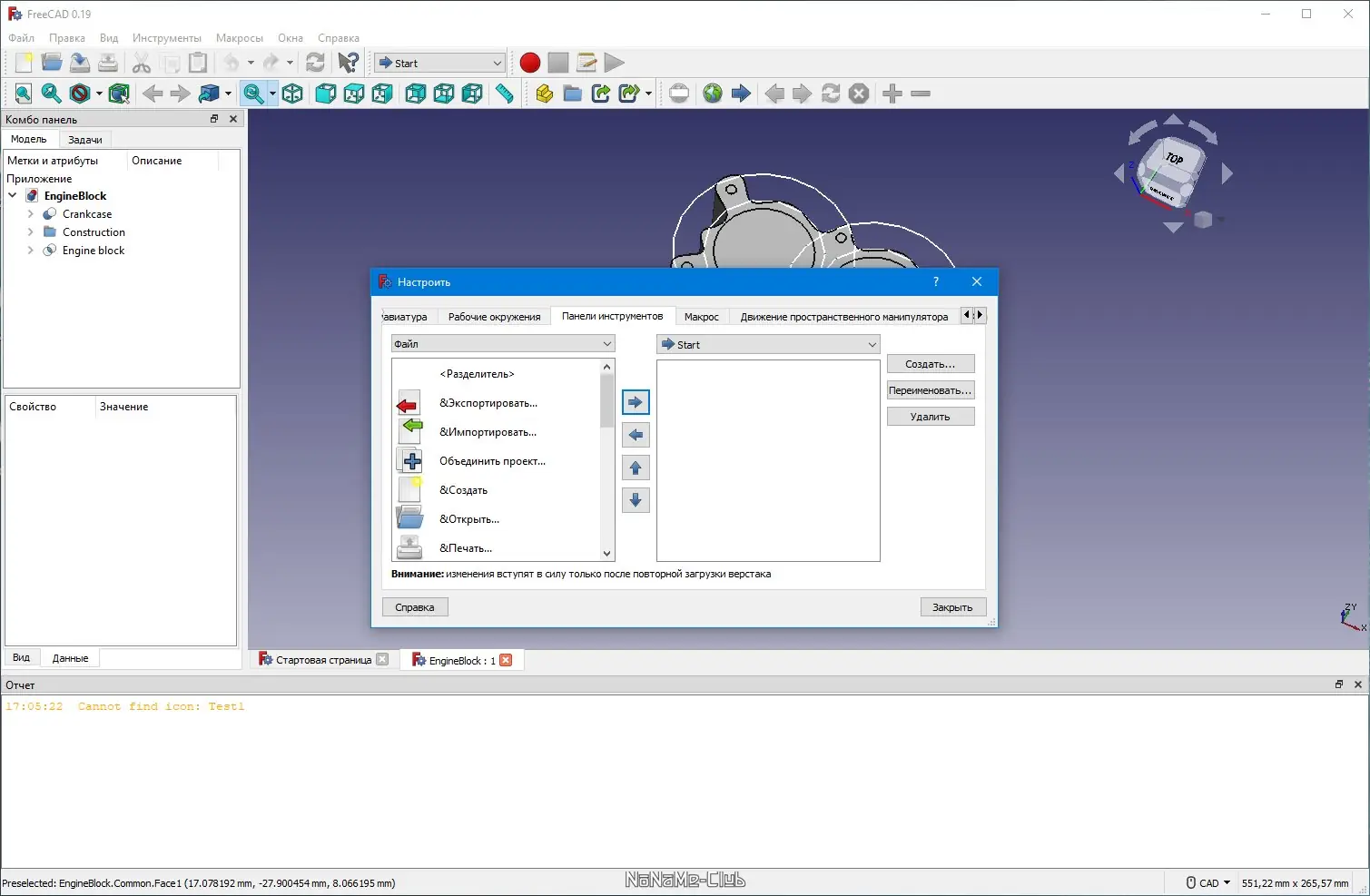Click the Закрыть button

(x=952, y=607)
